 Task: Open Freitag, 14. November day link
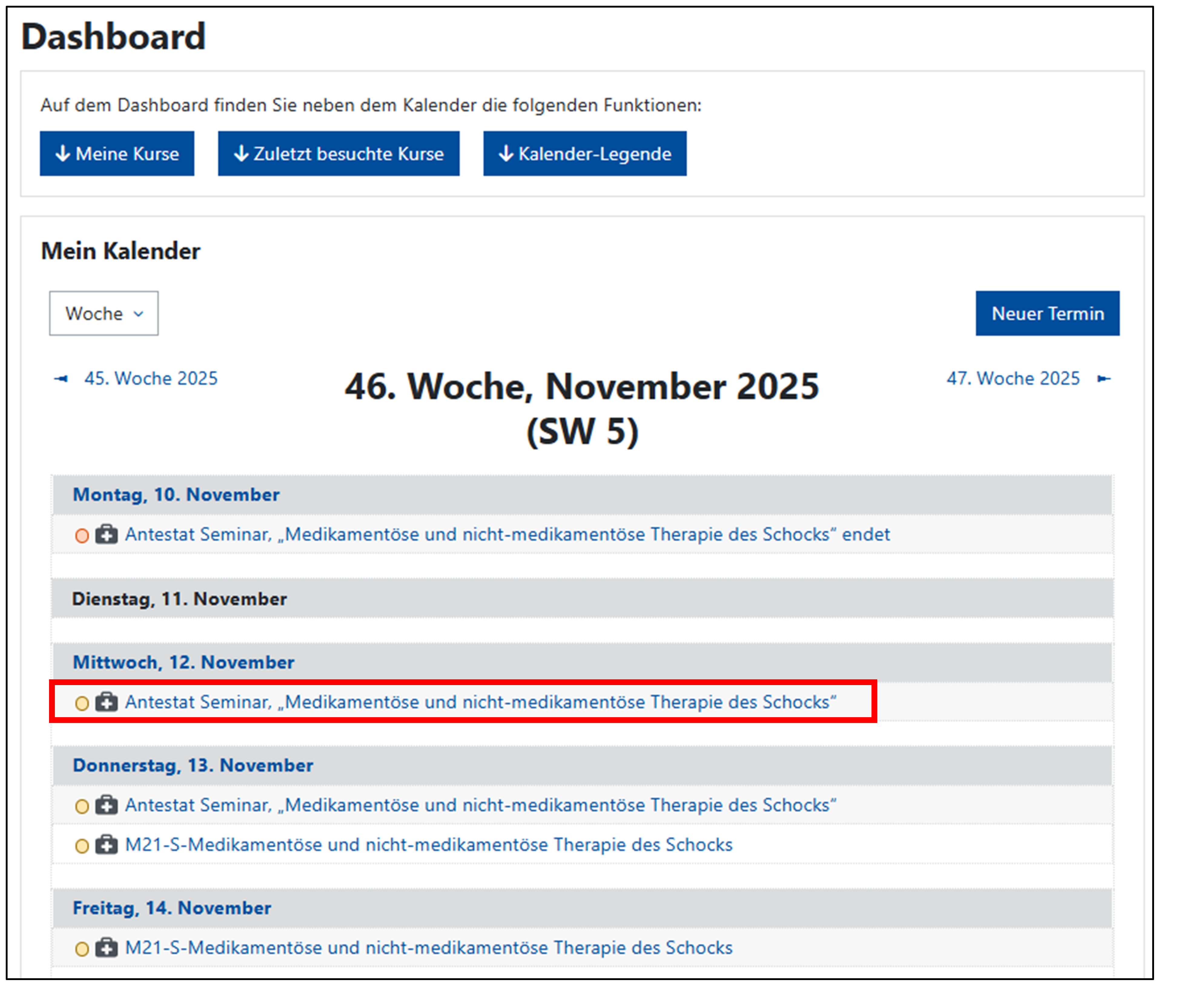tap(171, 908)
